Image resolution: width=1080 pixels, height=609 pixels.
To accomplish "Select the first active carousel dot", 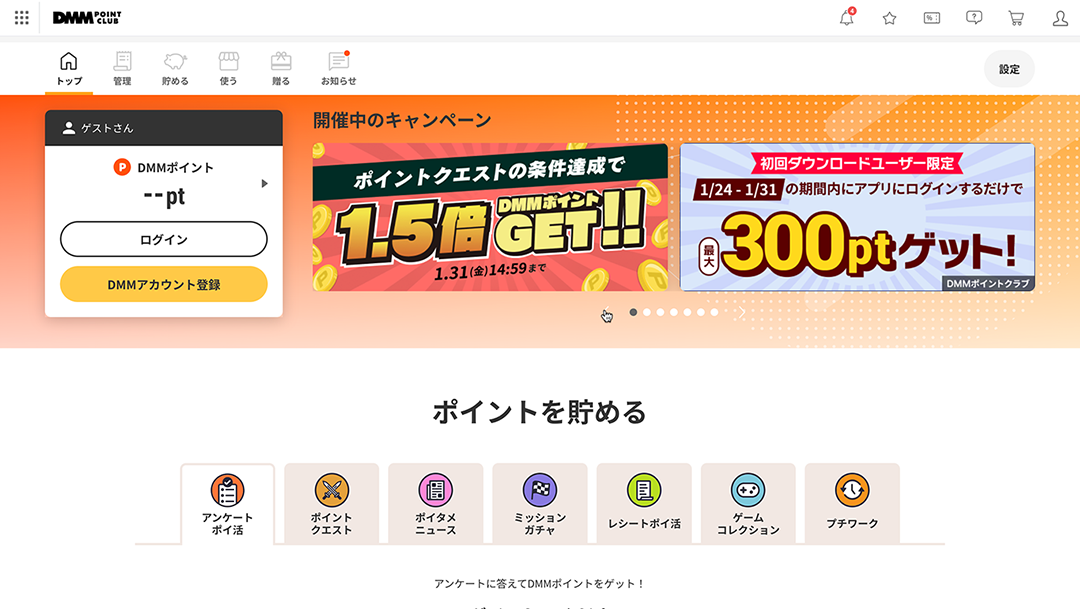I will (633, 312).
